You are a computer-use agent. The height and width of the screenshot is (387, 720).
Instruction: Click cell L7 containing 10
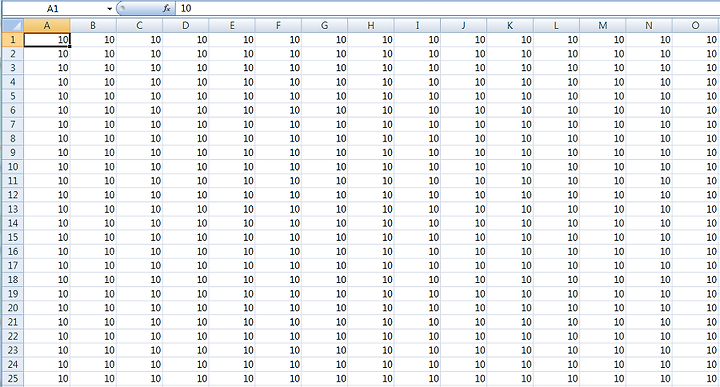point(557,124)
